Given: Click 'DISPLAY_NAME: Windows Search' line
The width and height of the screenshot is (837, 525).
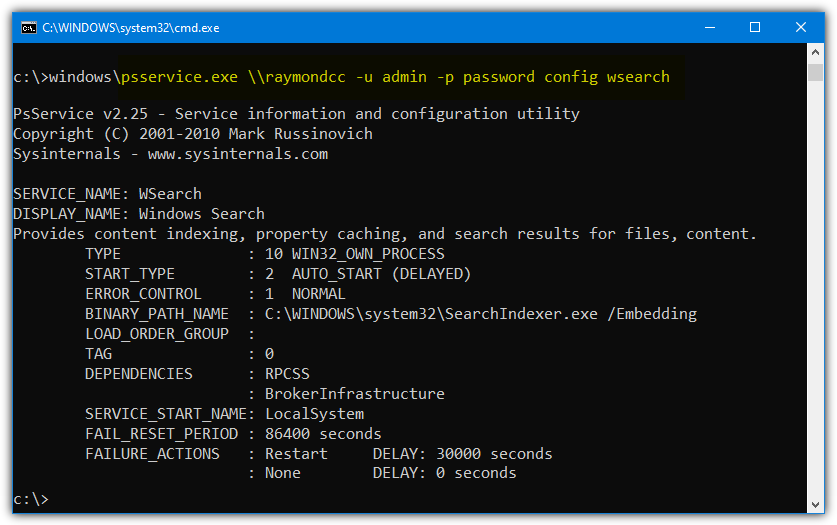Looking at the screenshot, I should (139, 214).
